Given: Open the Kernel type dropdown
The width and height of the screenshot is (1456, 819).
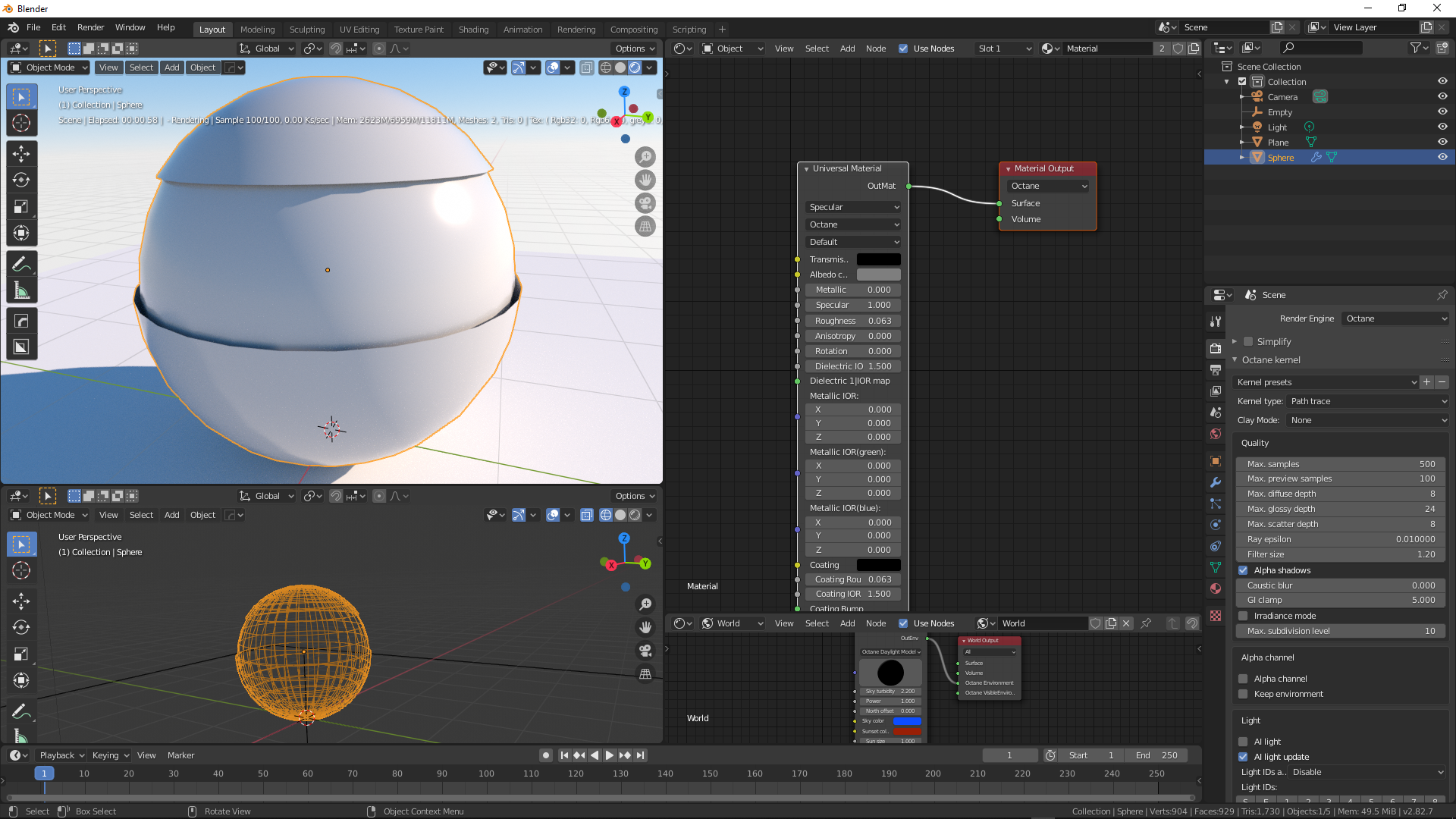Looking at the screenshot, I should coord(1367,401).
